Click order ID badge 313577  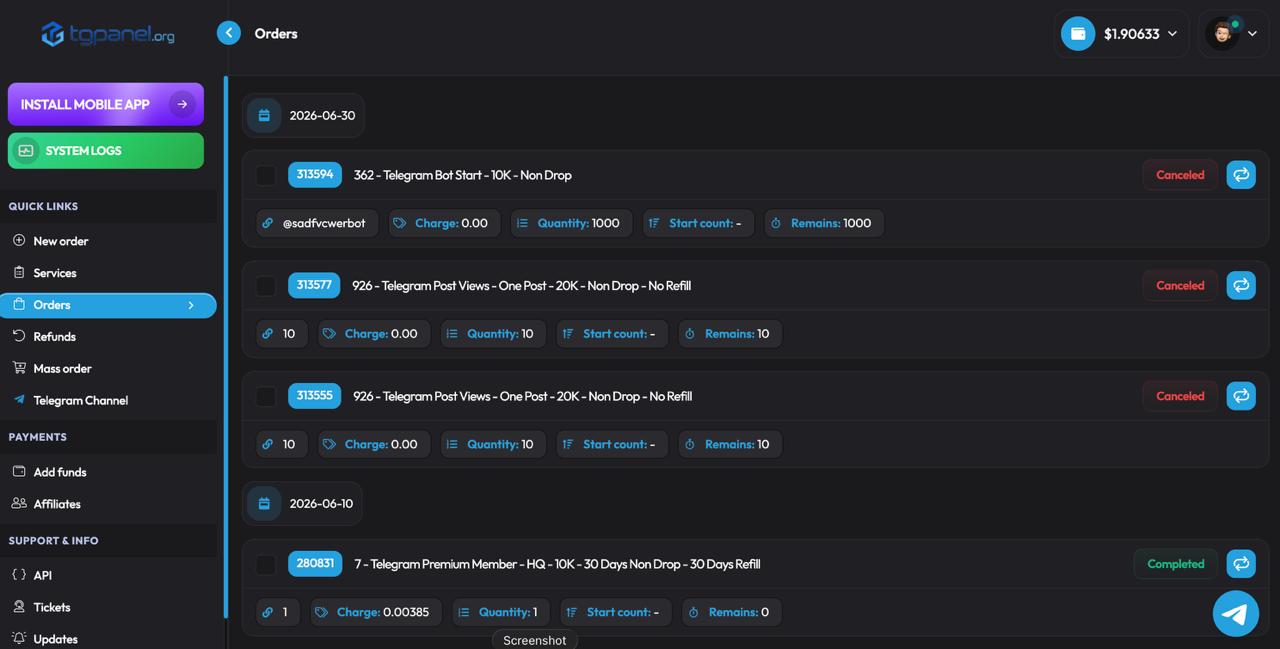click(x=314, y=285)
